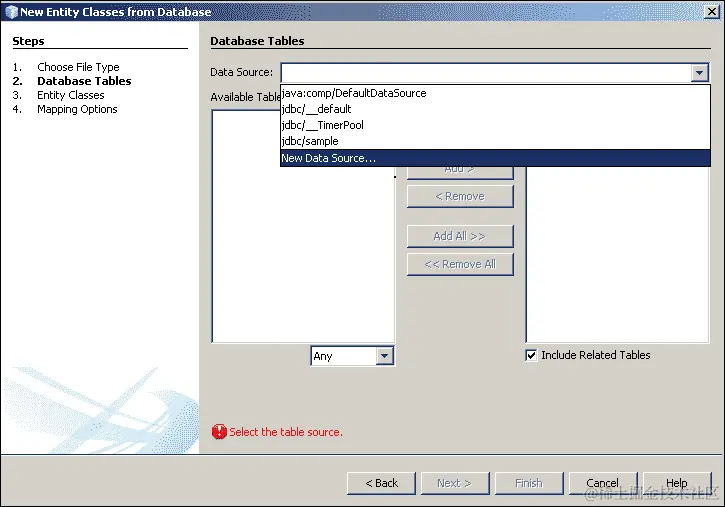Click the Selected Tables list box
Screen dimensions: 725x507
click(x=617, y=254)
